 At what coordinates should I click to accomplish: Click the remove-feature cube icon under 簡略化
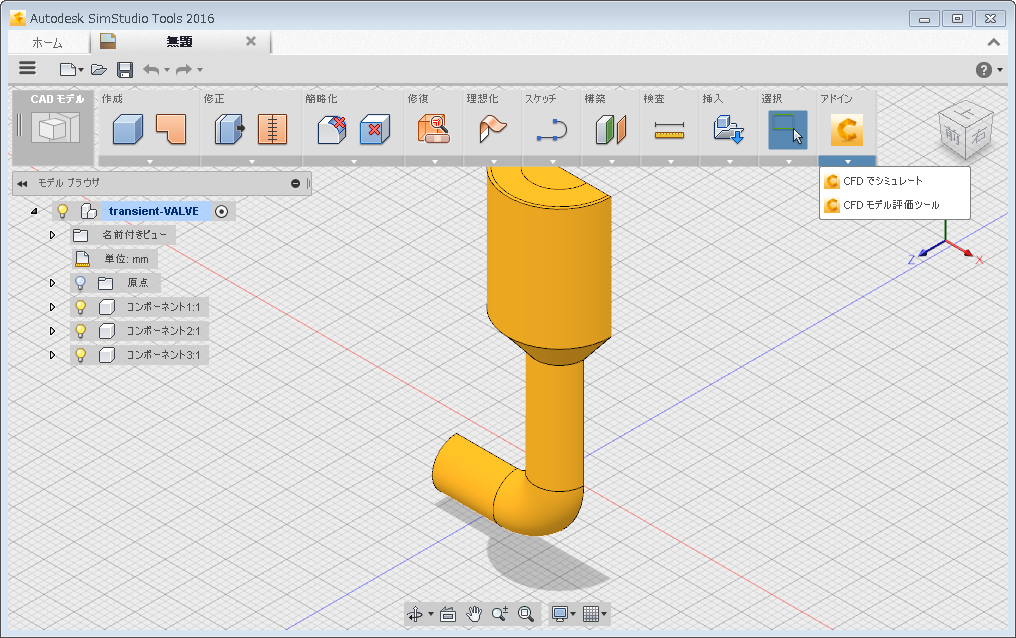[x=375, y=129]
